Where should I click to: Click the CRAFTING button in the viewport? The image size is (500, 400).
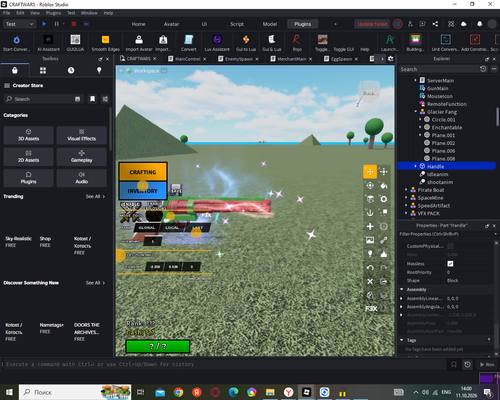coord(143,172)
